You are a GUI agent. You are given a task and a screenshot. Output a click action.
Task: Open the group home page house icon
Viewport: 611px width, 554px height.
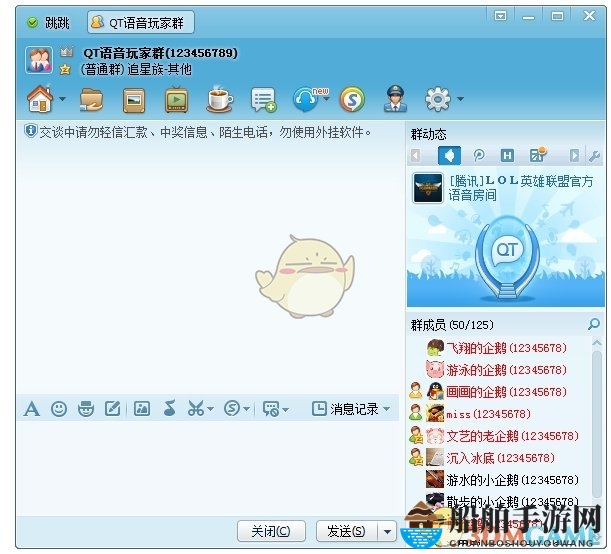(x=40, y=99)
